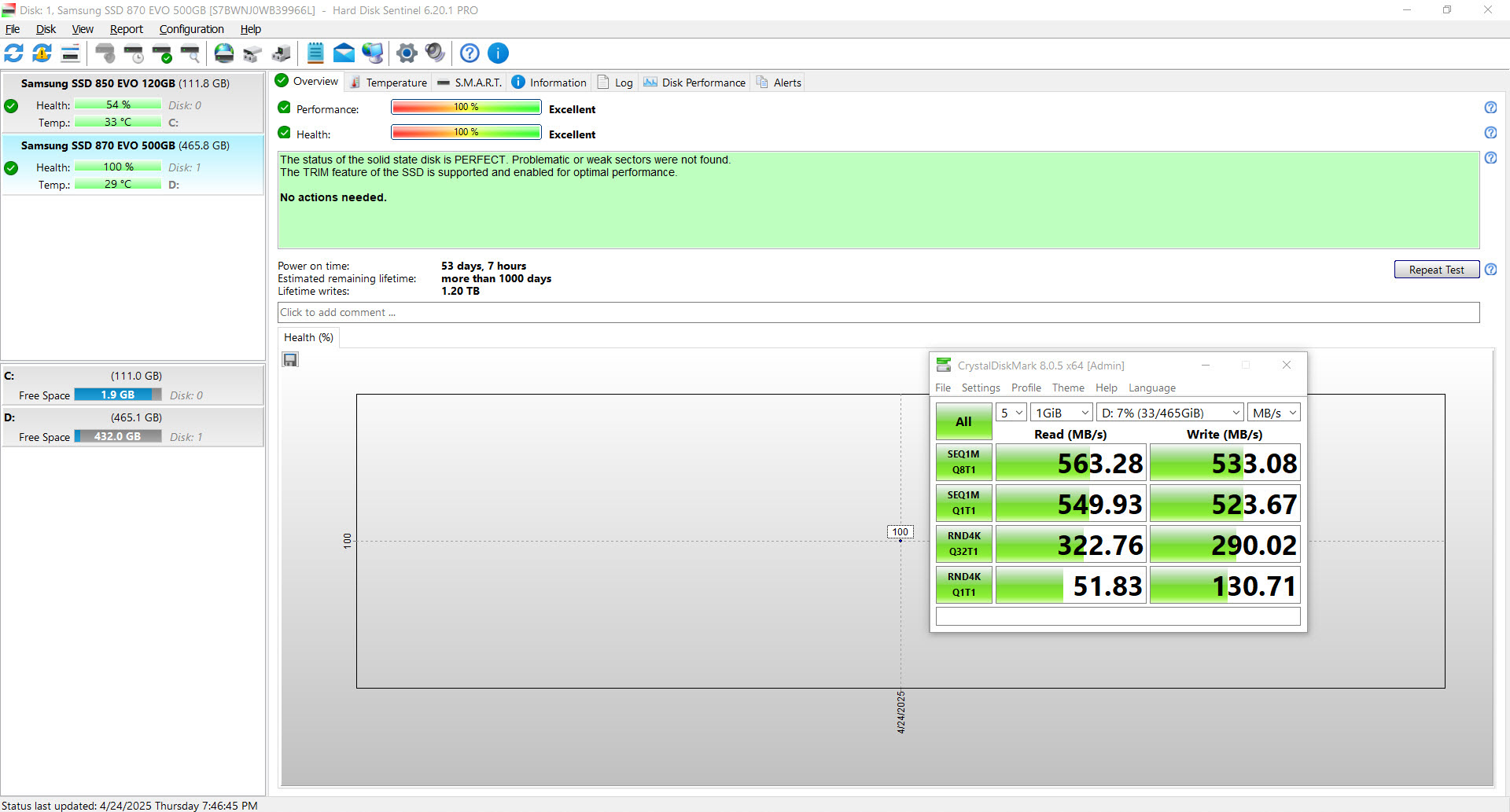Run the SEQ1M Q8T1 test in CrystalDiskMark
The width and height of the screenshot is (1510, 812).
[963, 462]
